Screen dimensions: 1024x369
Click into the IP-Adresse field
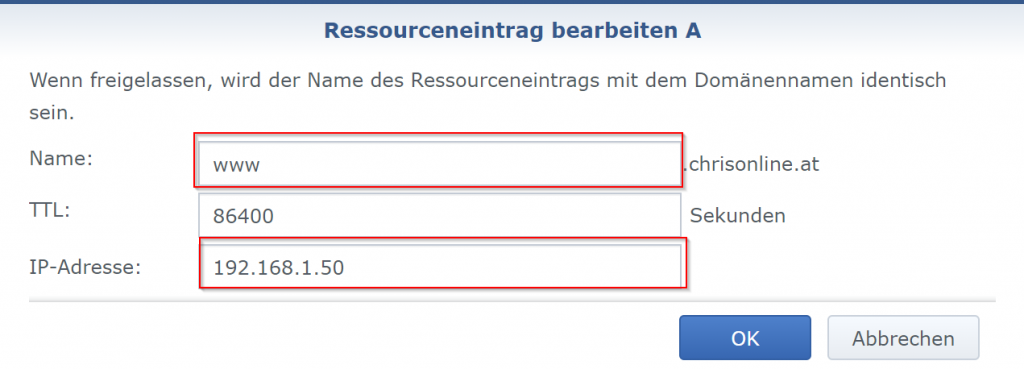440,266
